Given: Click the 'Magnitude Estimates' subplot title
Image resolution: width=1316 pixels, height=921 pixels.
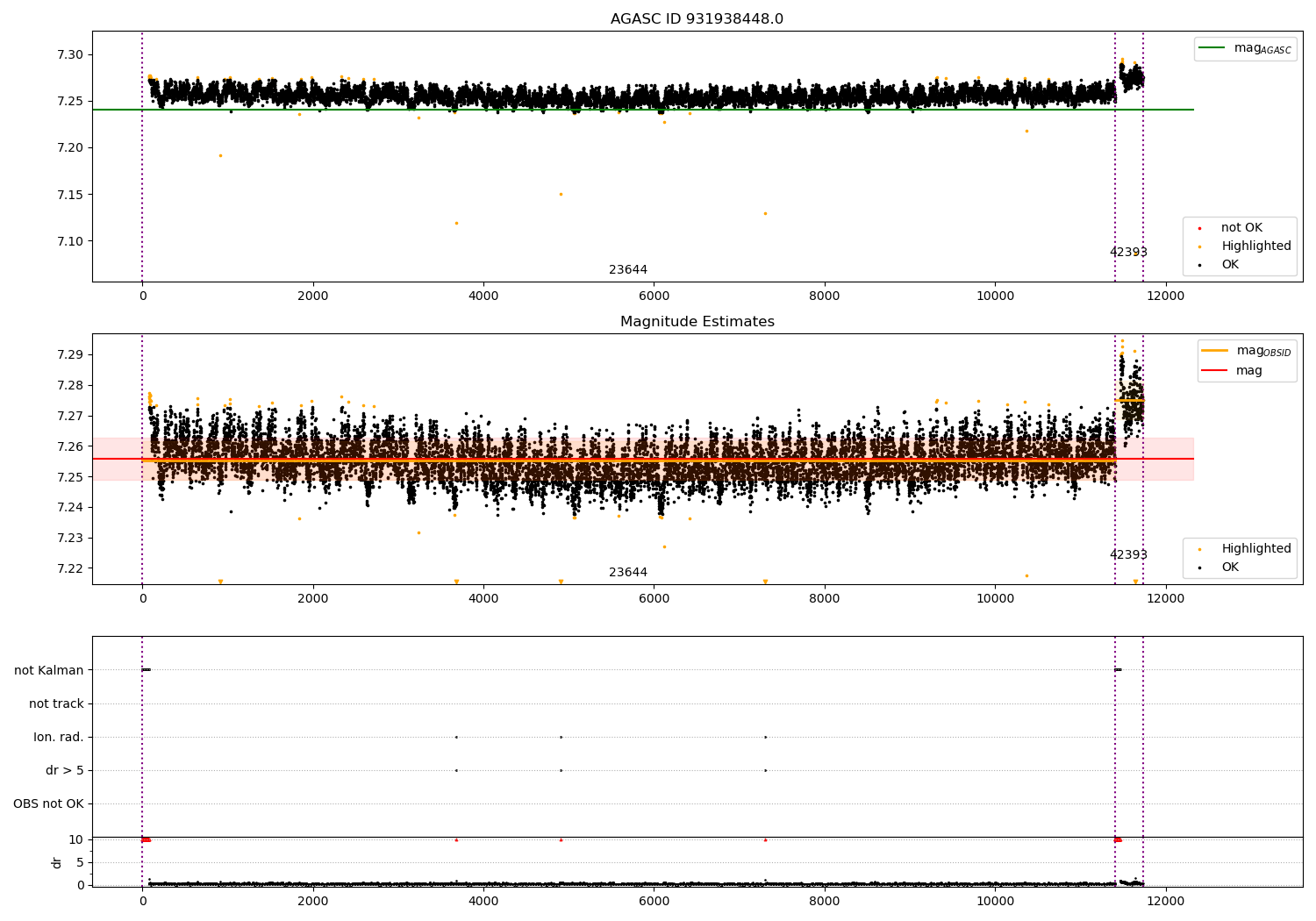Looking at the screenshot, I should [697, 322].
